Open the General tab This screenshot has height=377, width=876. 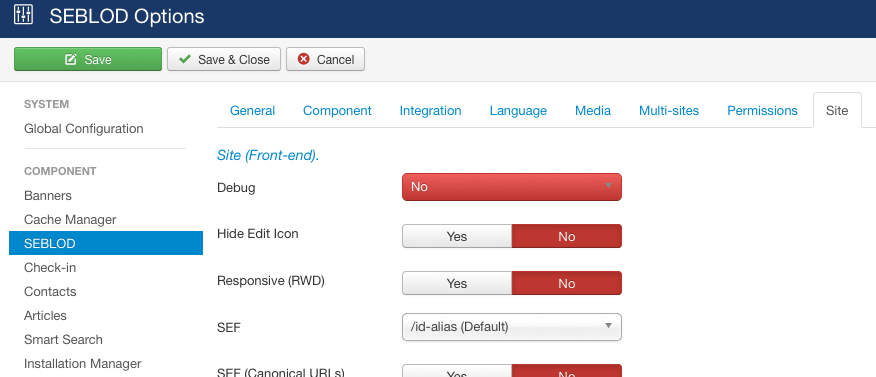pyautogui.click(x=253, y=111)
